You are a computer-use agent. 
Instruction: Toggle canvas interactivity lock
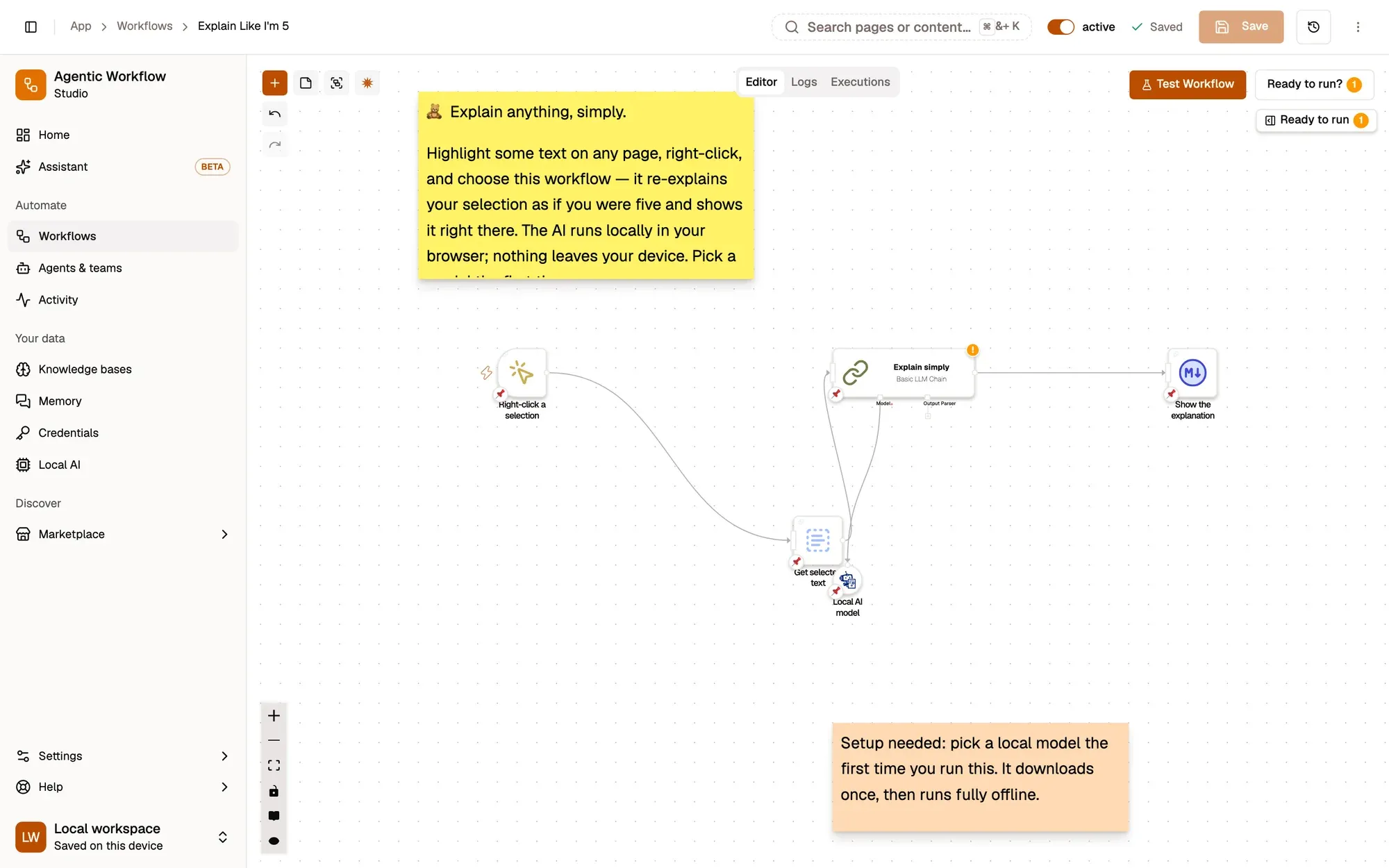[x=274, y=791]
